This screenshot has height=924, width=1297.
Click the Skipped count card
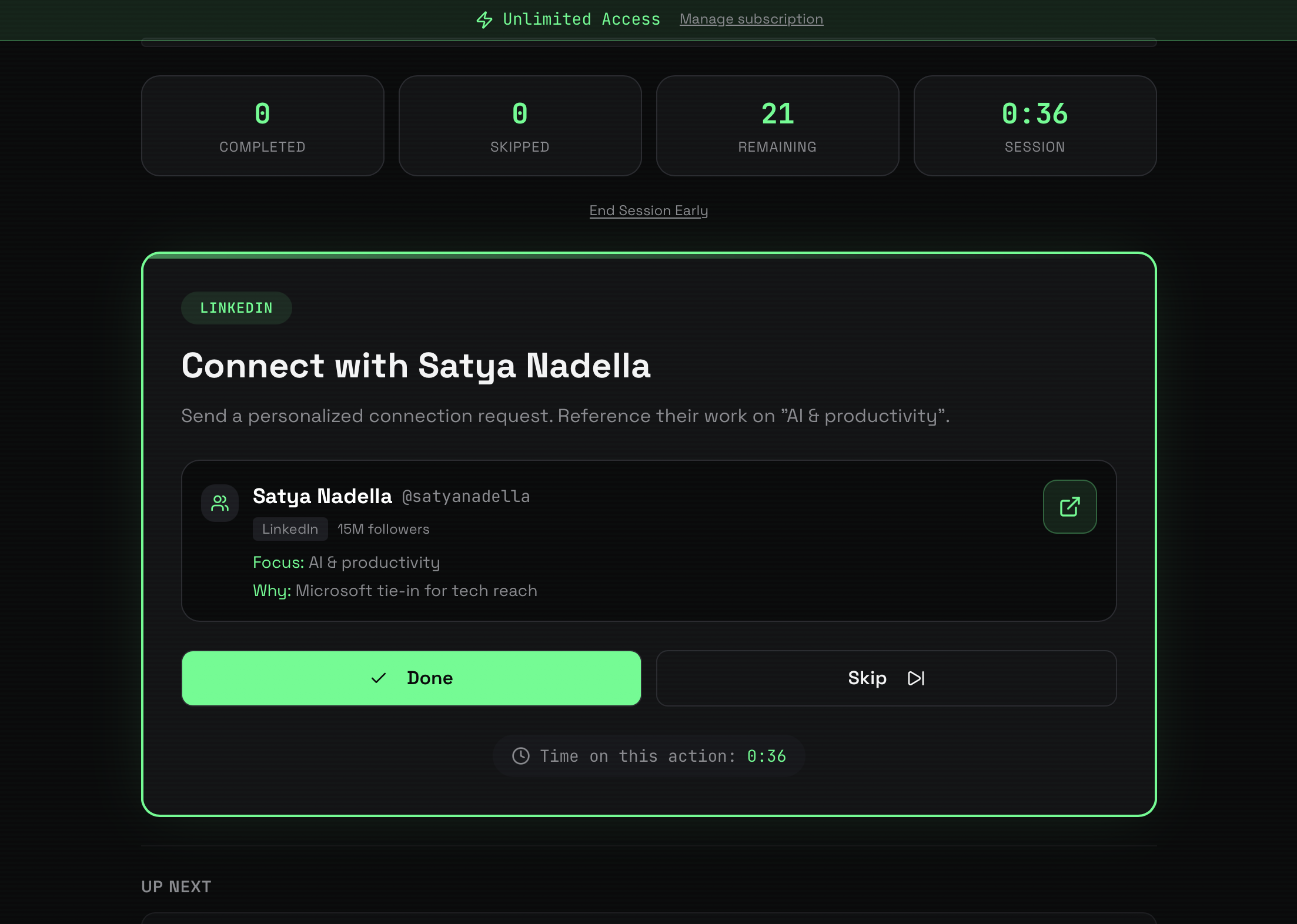click(x=520, y=126)
